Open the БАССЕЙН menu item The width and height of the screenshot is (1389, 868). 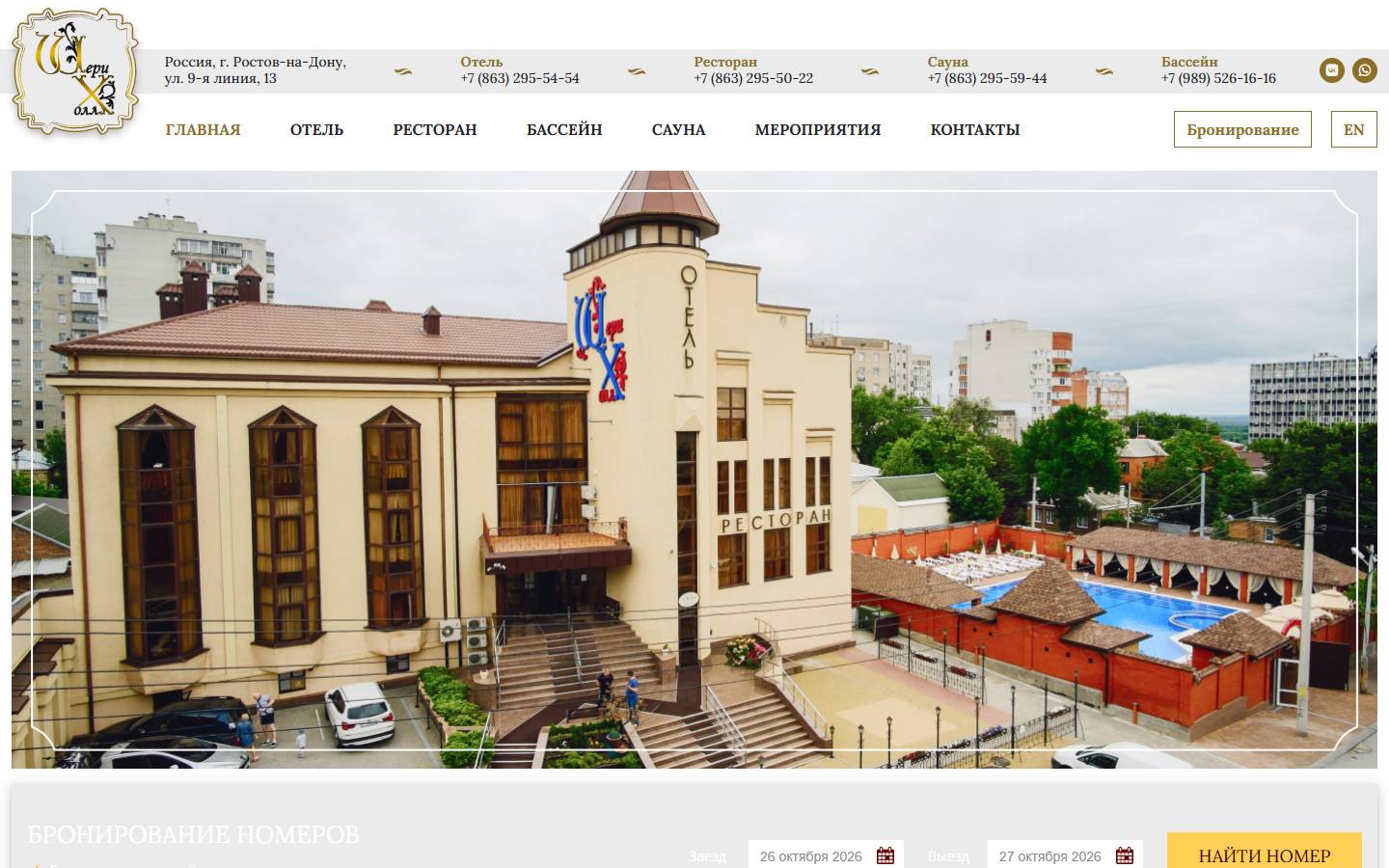coord(564,129)
